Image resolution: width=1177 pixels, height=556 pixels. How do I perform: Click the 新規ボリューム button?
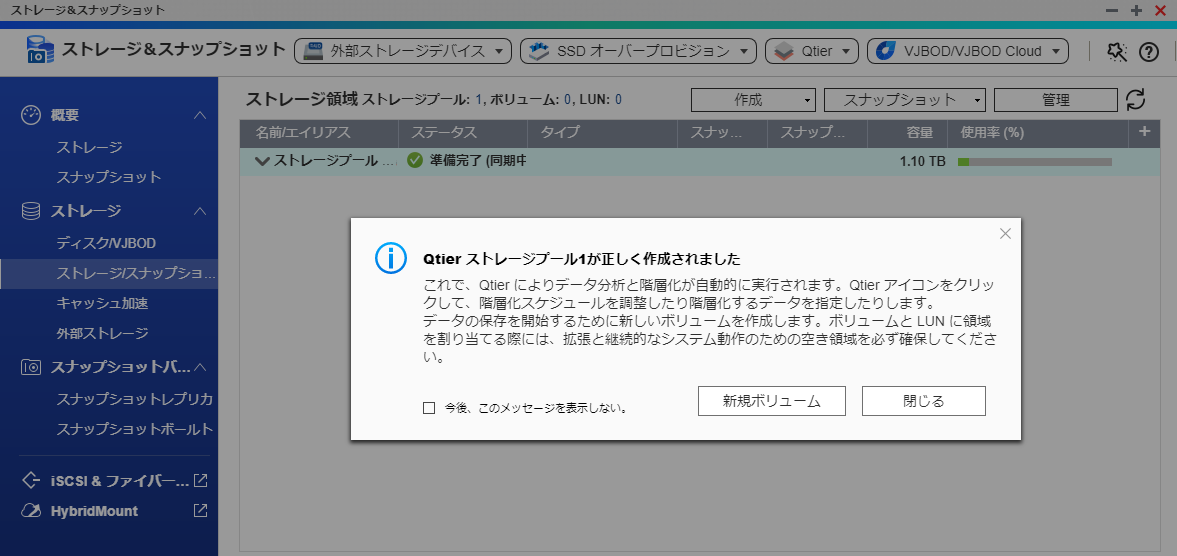772,401
